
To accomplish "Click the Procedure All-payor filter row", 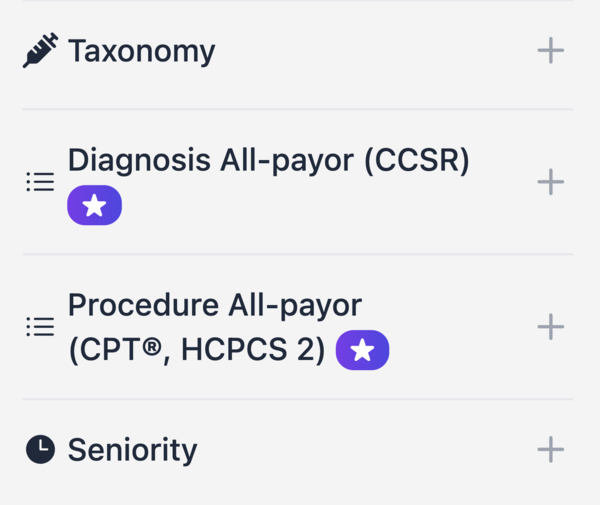I will (298, 327).
